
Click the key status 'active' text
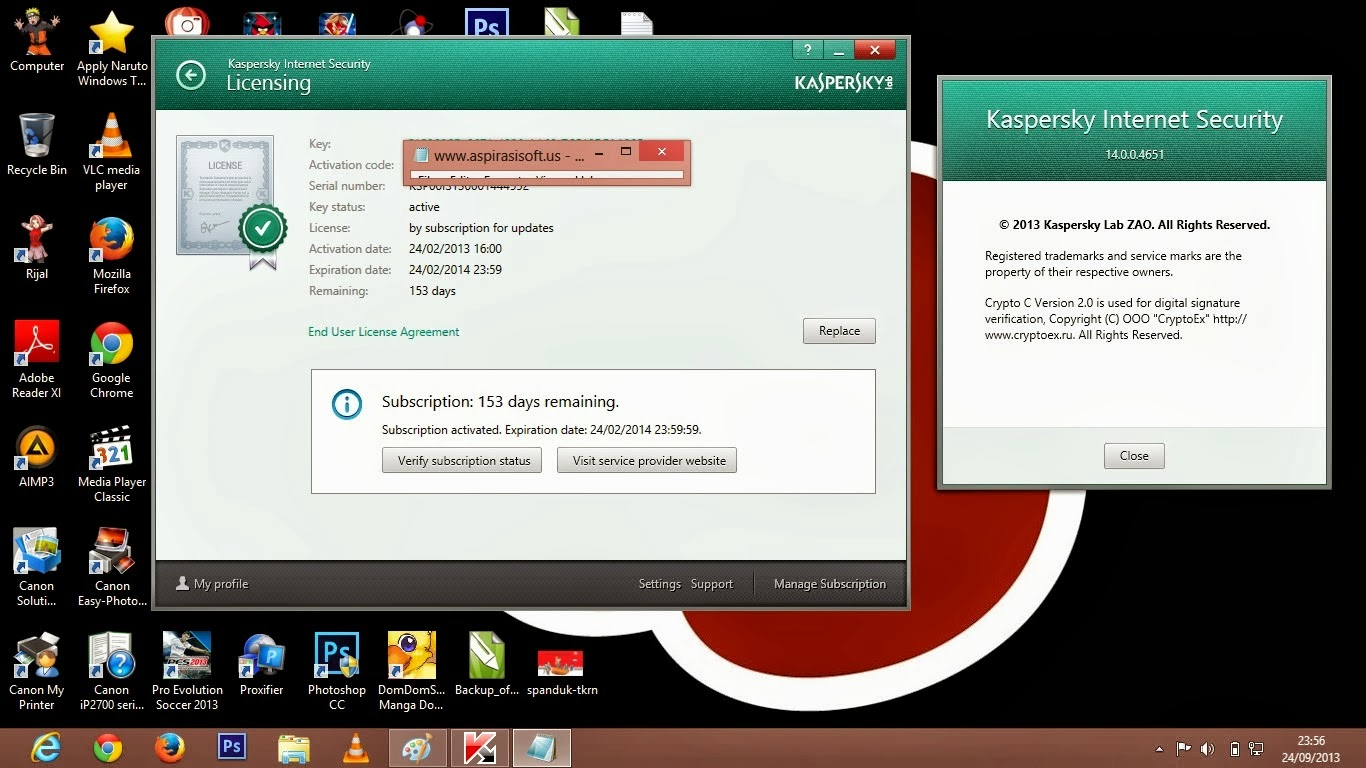[424, 207]
